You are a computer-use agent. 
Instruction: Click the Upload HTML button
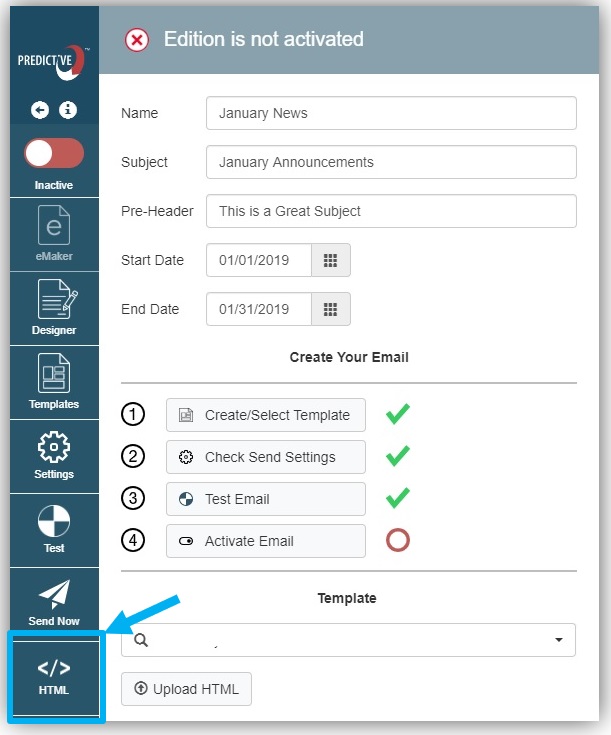coord(186,689)
